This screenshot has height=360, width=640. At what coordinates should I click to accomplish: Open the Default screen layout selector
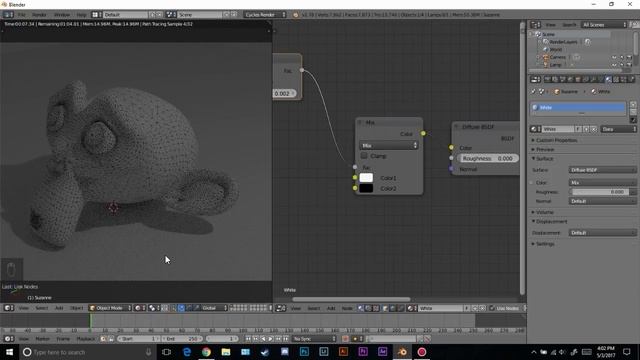[125, 15]
